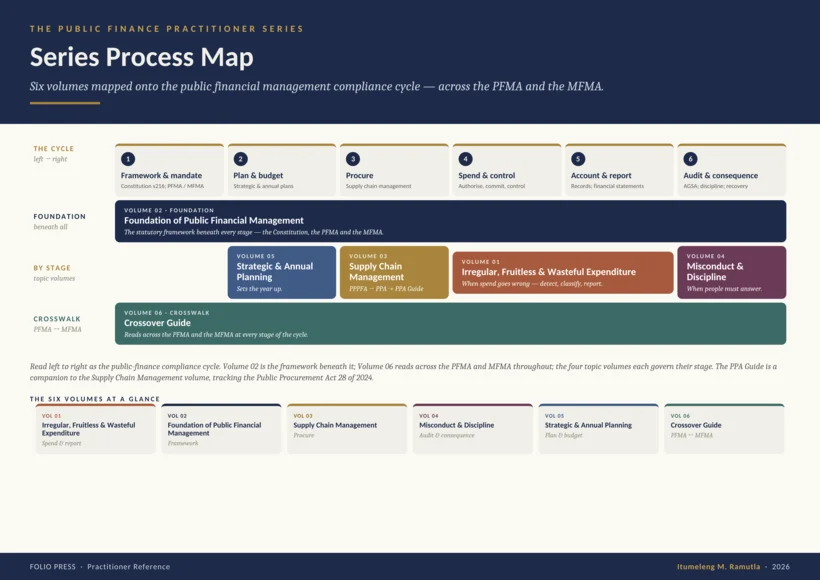The image size is (820, 580).
Task: Click 'PPPFA → PPA + PPA Guide' tagline
Action: pyautogui.click(x=386, y=289)
